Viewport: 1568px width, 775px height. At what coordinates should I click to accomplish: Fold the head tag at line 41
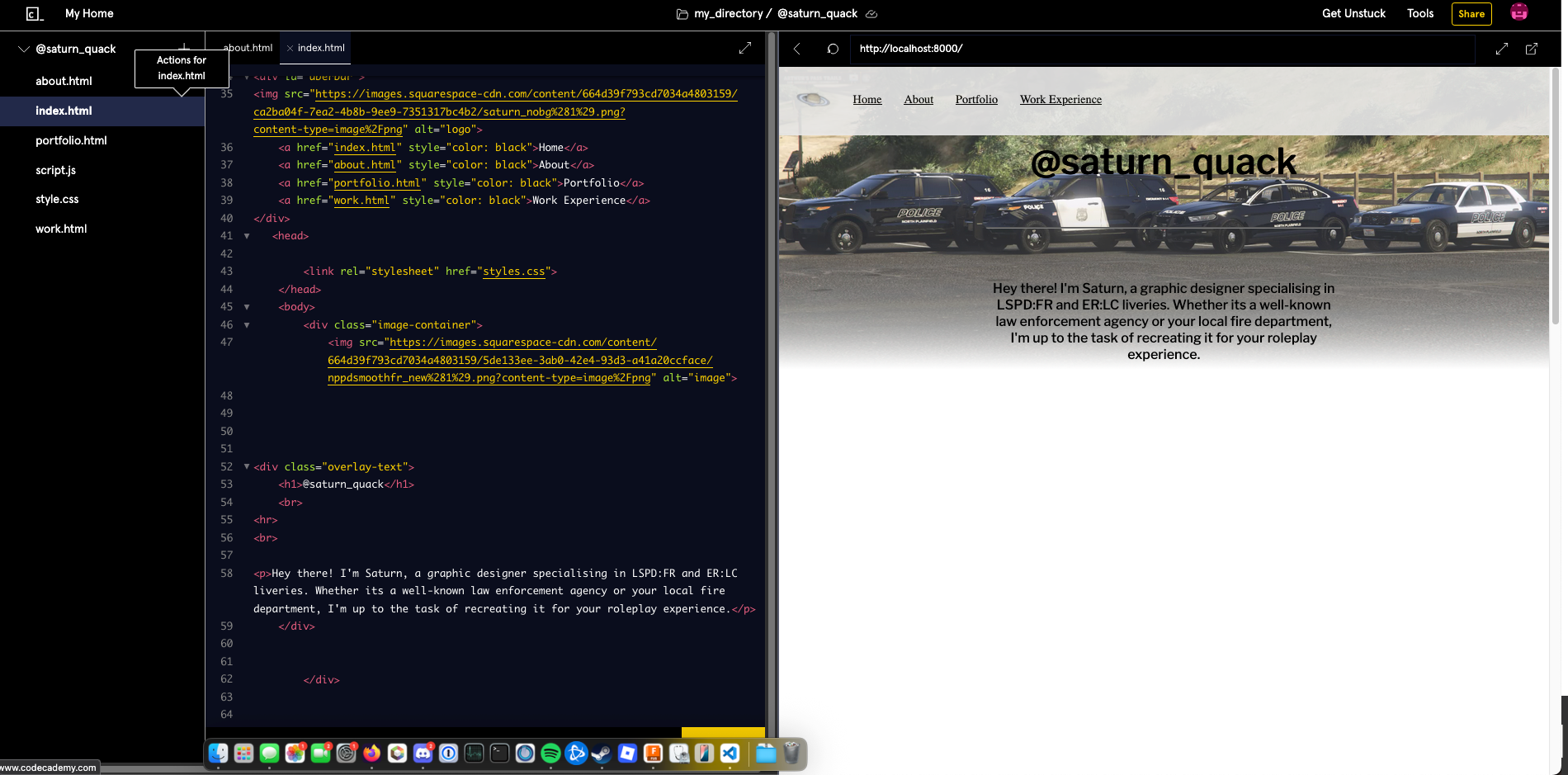pos(247,236)
